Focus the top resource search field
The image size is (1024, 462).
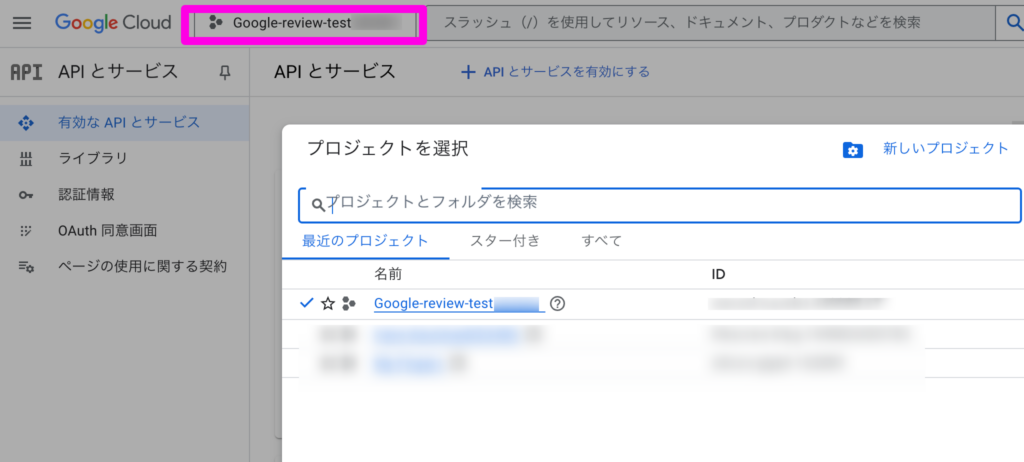click(711, 23)
